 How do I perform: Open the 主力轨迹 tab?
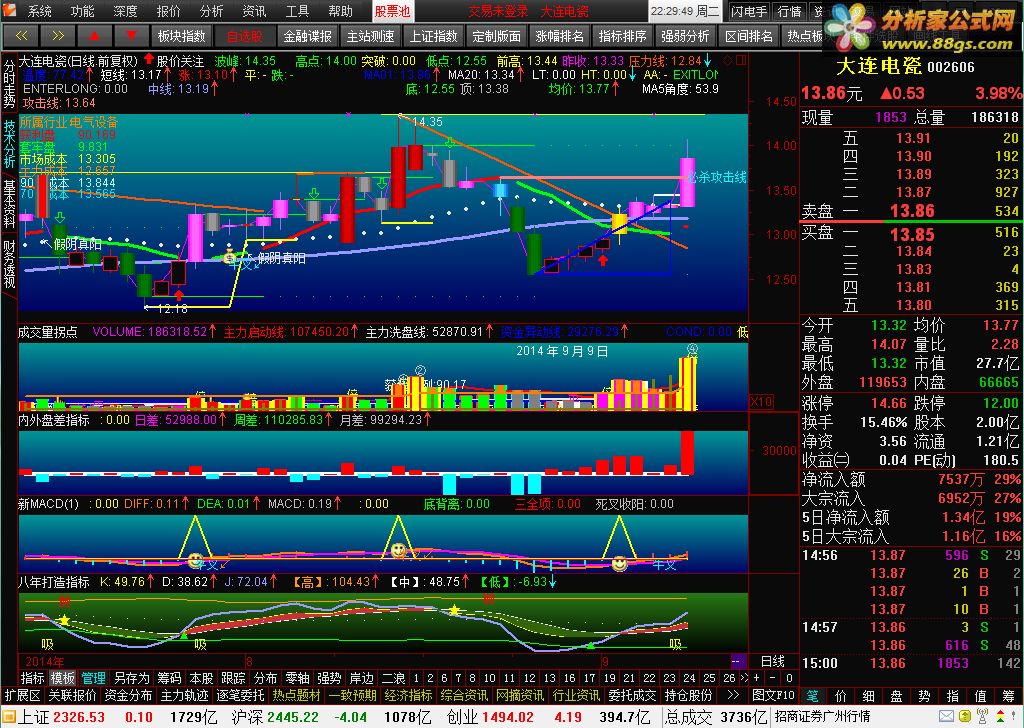coord(185,695)
